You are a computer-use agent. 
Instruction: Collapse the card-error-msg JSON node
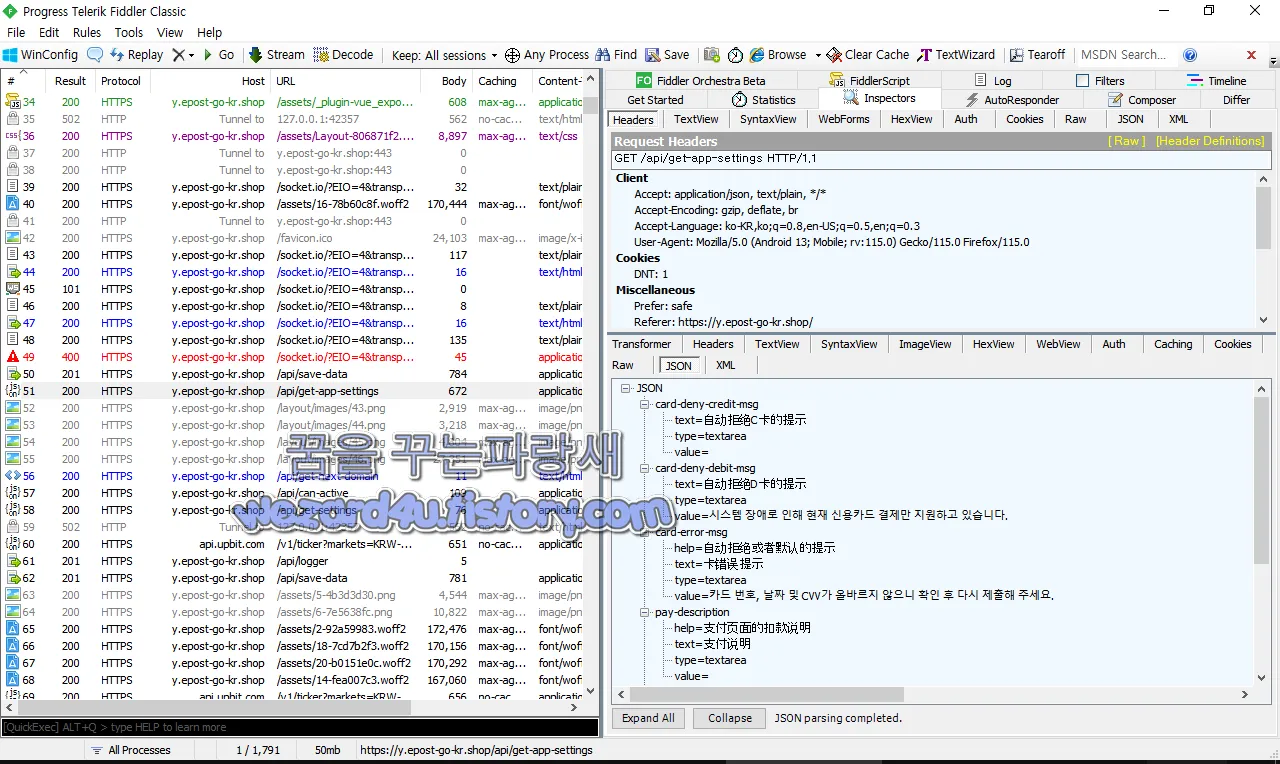(643, 532)
